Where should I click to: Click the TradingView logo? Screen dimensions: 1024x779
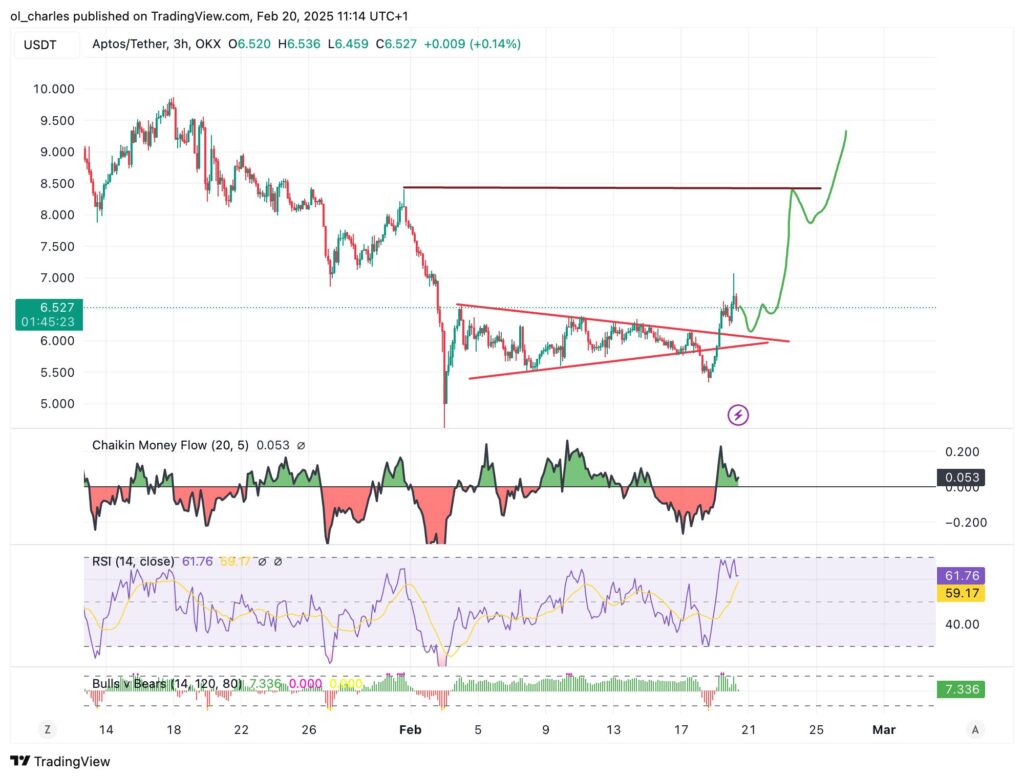click(x=60, y=761)
